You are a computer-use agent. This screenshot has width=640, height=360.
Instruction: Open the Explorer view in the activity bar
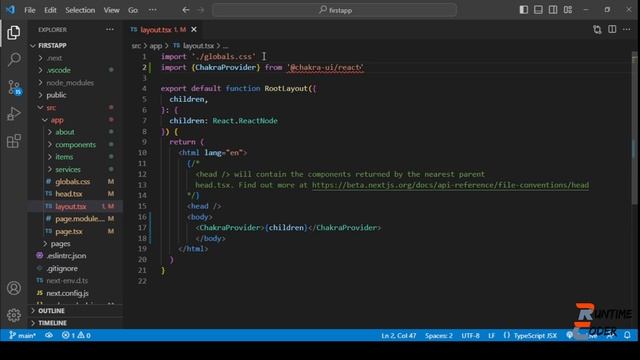point(13,33)
